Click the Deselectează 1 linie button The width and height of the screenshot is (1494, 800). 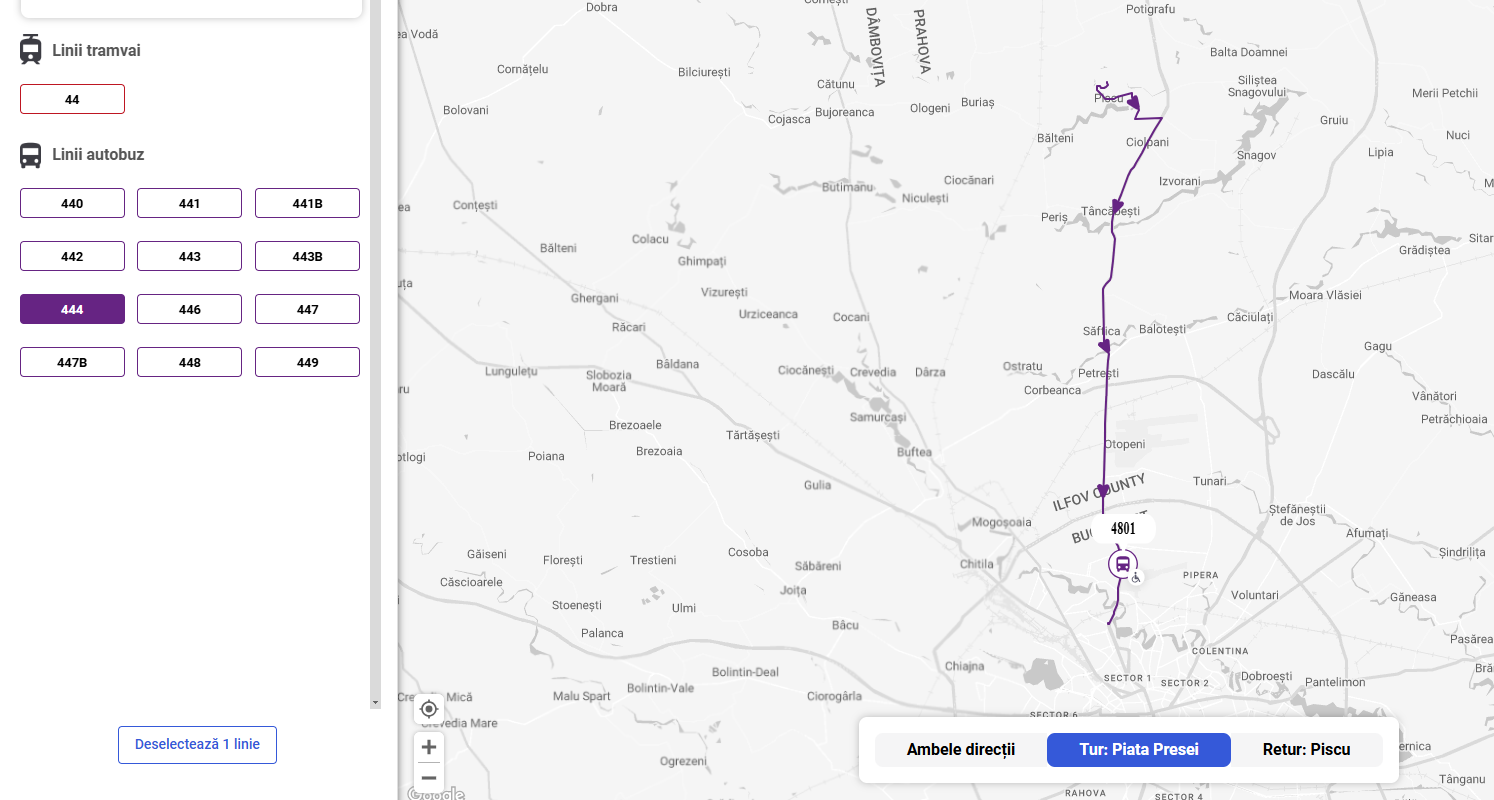[197, 745]
